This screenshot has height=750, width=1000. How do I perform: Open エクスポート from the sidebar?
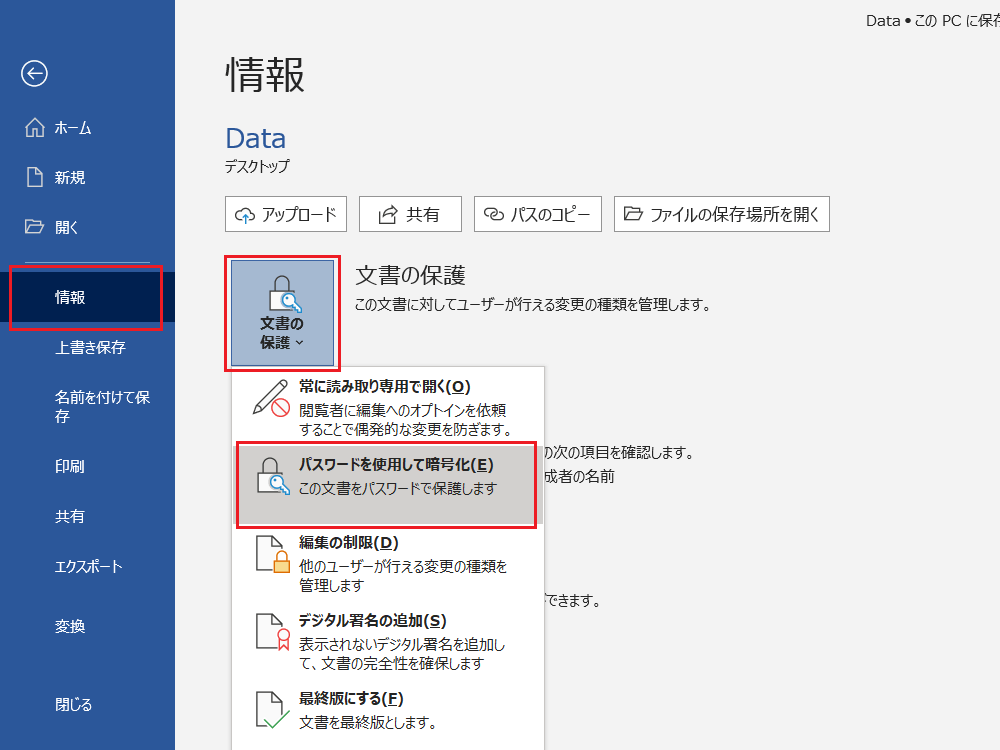point(87,566)
